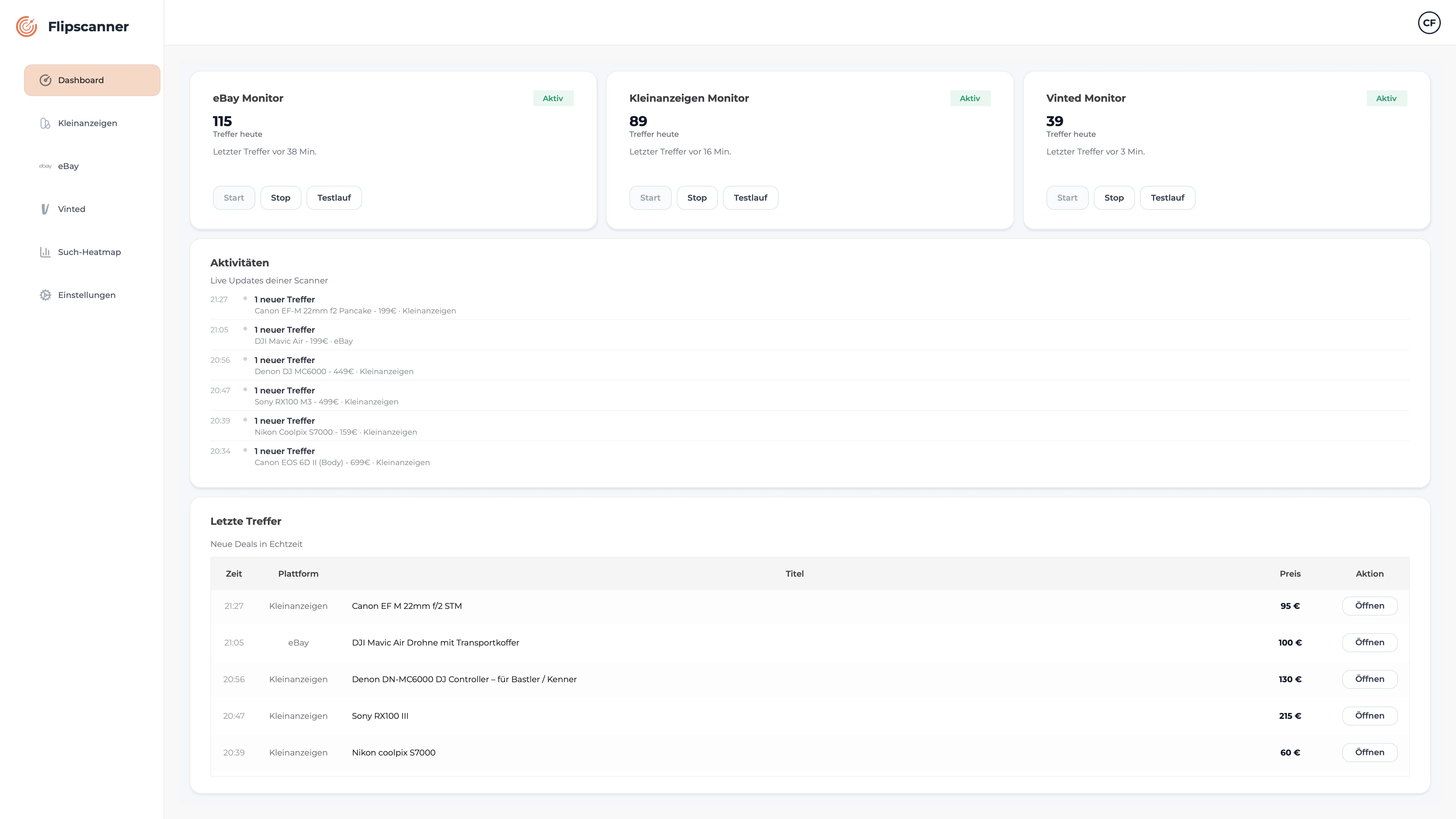Screen dimensions: 1456x819
Task: Click the '215 €' price cell
Action: [x=1290, y=716]
